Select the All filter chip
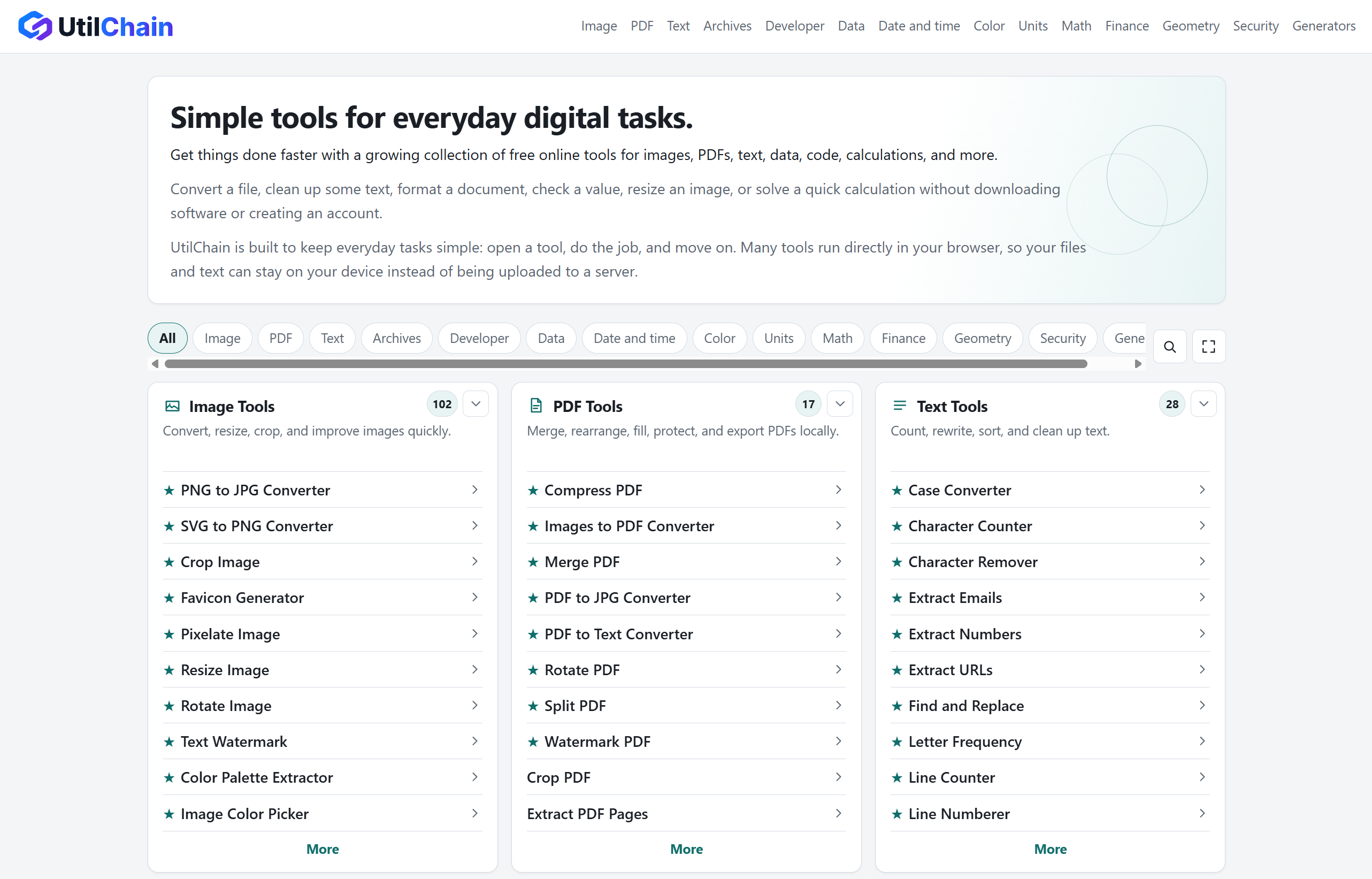 tap(167, 339)
